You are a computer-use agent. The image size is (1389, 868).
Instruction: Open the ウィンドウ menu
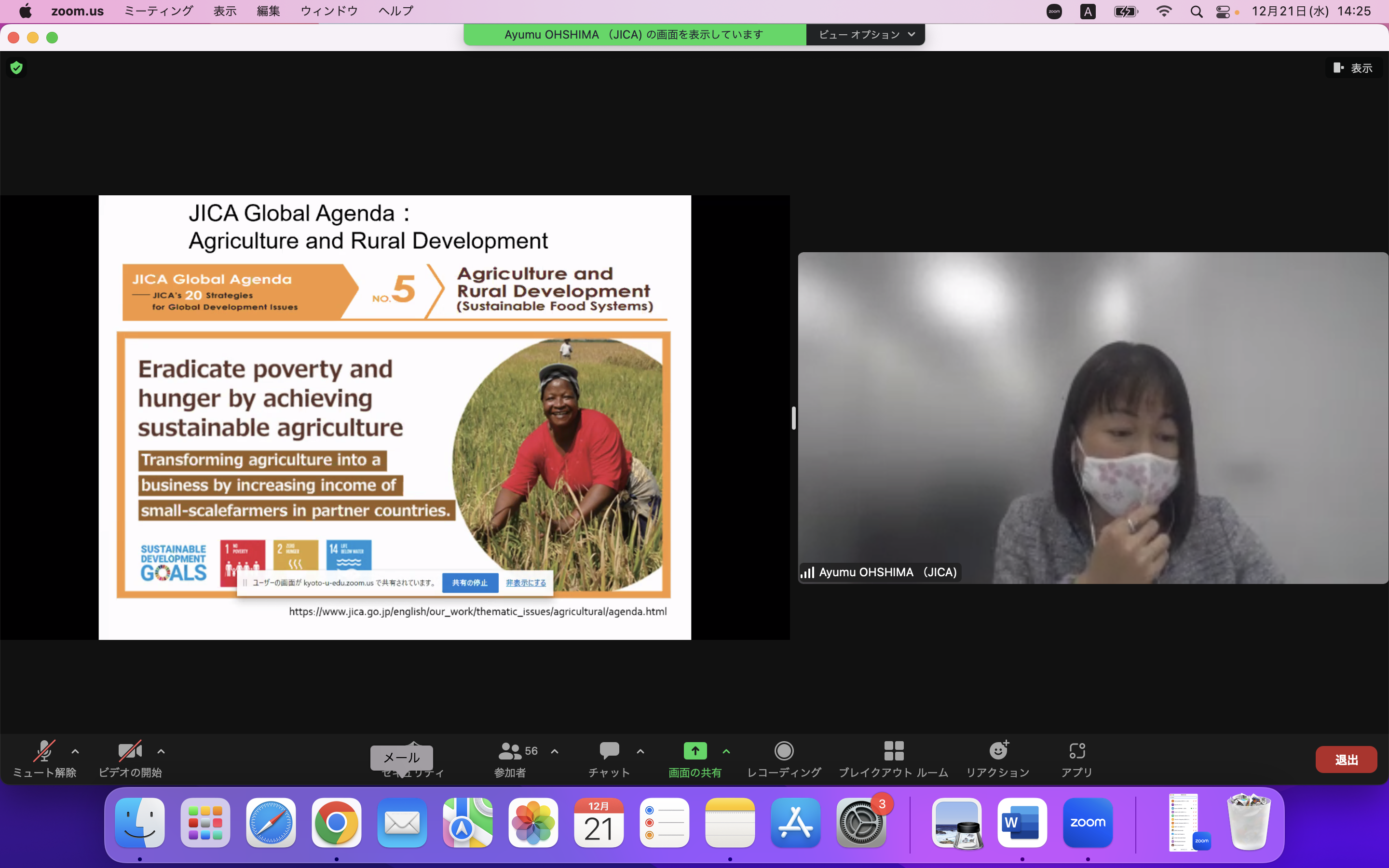pyautogui.click(x=329, y=11)
